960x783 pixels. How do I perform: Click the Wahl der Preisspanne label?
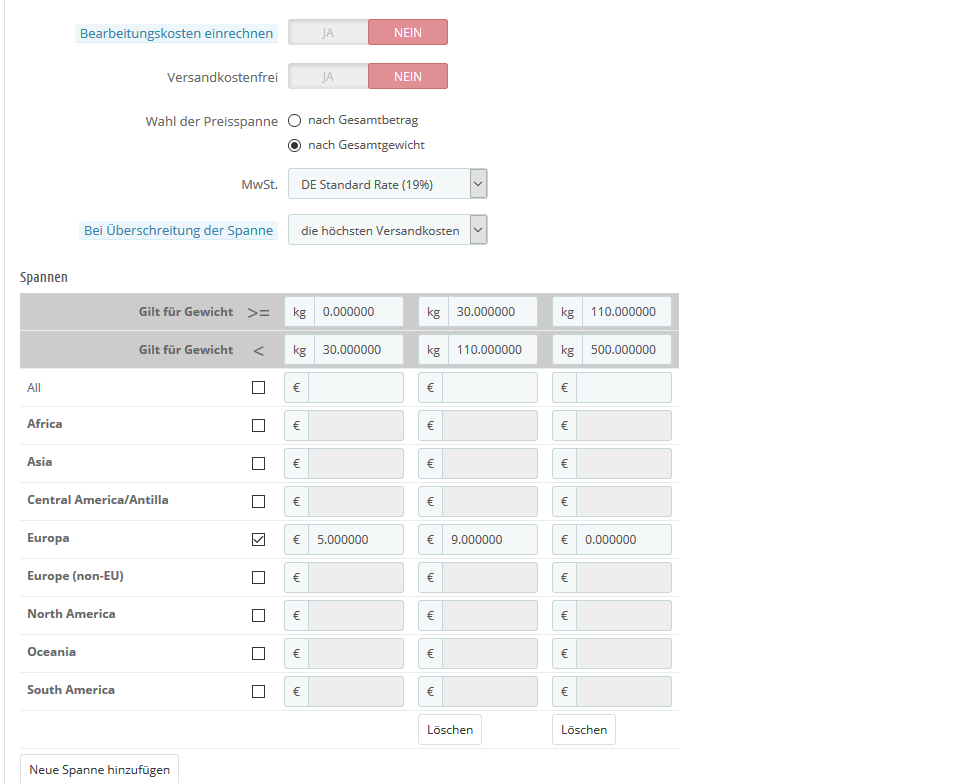coord(211,122)
